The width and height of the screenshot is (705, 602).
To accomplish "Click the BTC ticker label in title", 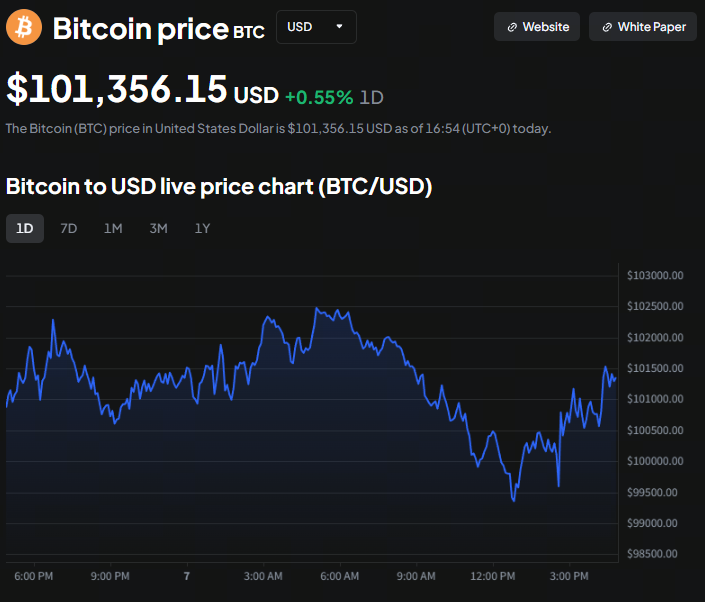I will coord(249,33).
